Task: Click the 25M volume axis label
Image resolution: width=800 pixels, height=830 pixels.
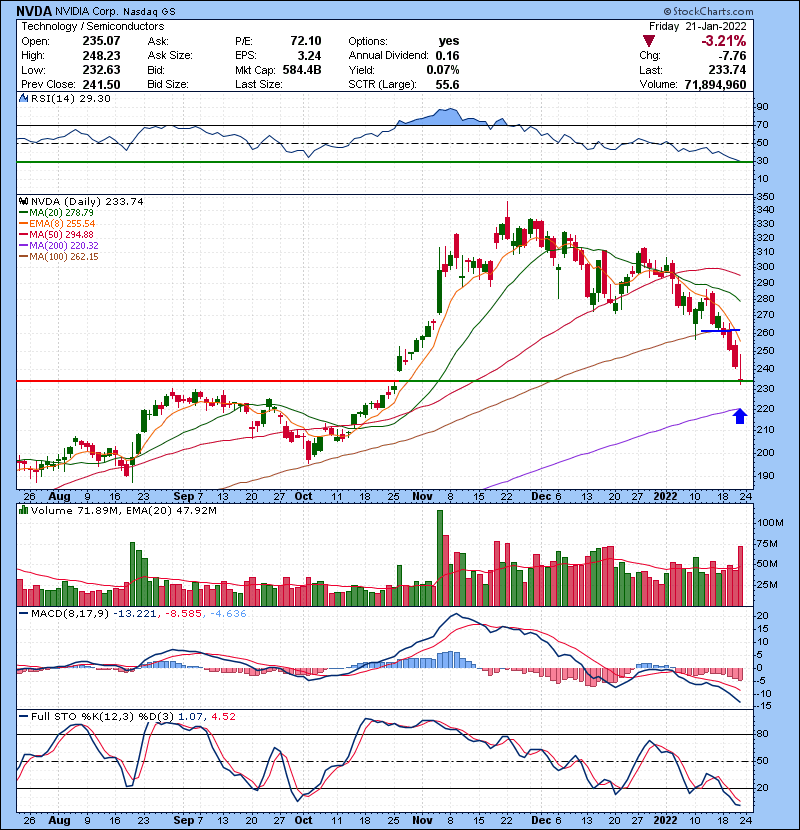Action: coord(768,585)
